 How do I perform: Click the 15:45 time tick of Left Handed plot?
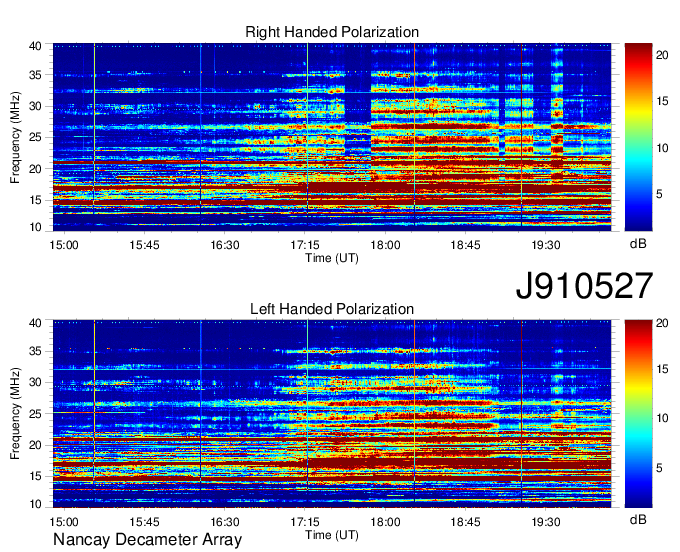(x=144, y=521)
